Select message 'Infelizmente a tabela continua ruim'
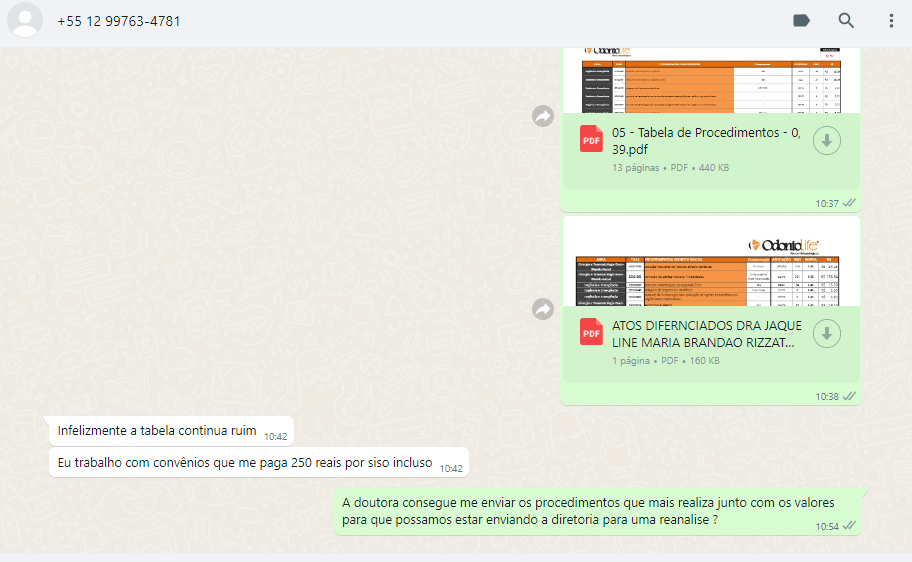The image size is (912, 562). pyautogui.click(x=172, y=431)
